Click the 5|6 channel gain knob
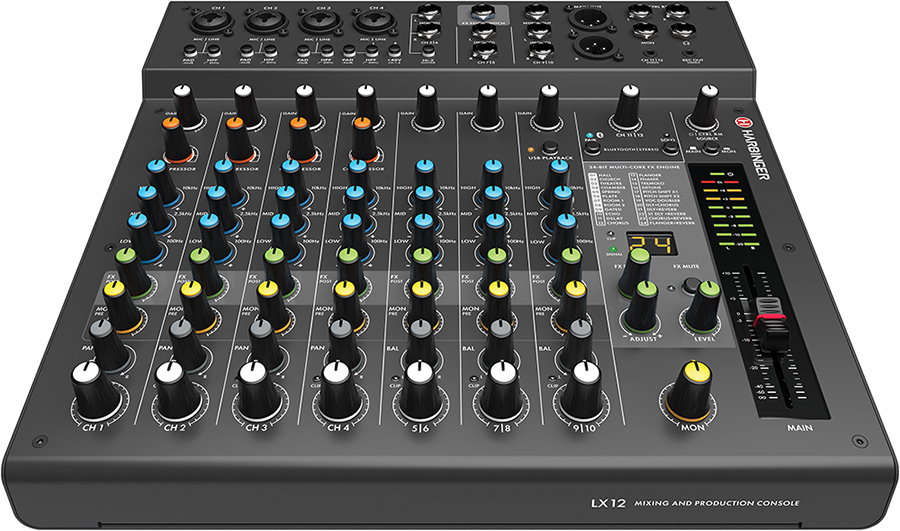900x531 pixels. [x=427, y=107]
